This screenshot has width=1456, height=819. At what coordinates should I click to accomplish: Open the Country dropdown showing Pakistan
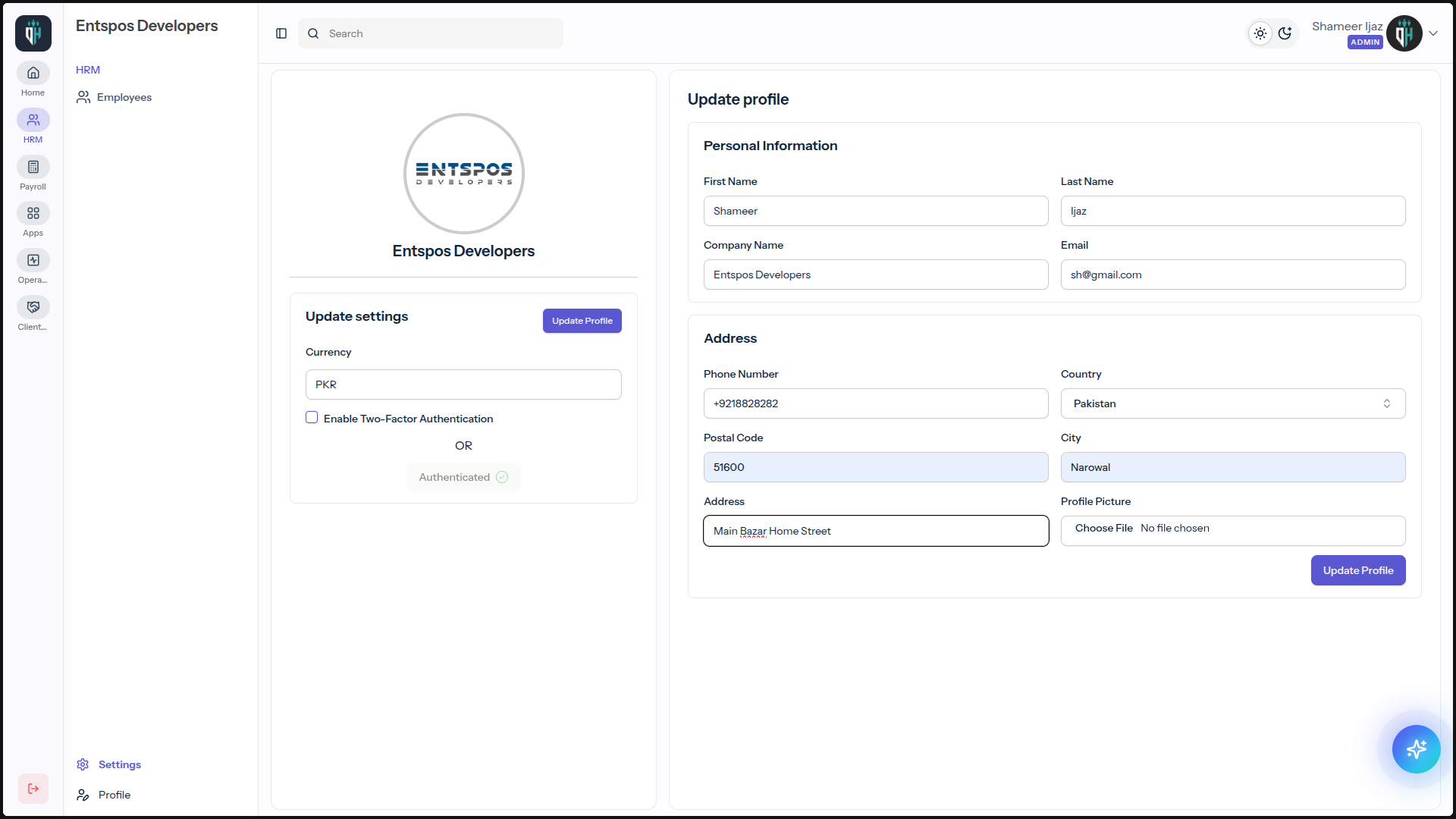(x=1233, y=403)
